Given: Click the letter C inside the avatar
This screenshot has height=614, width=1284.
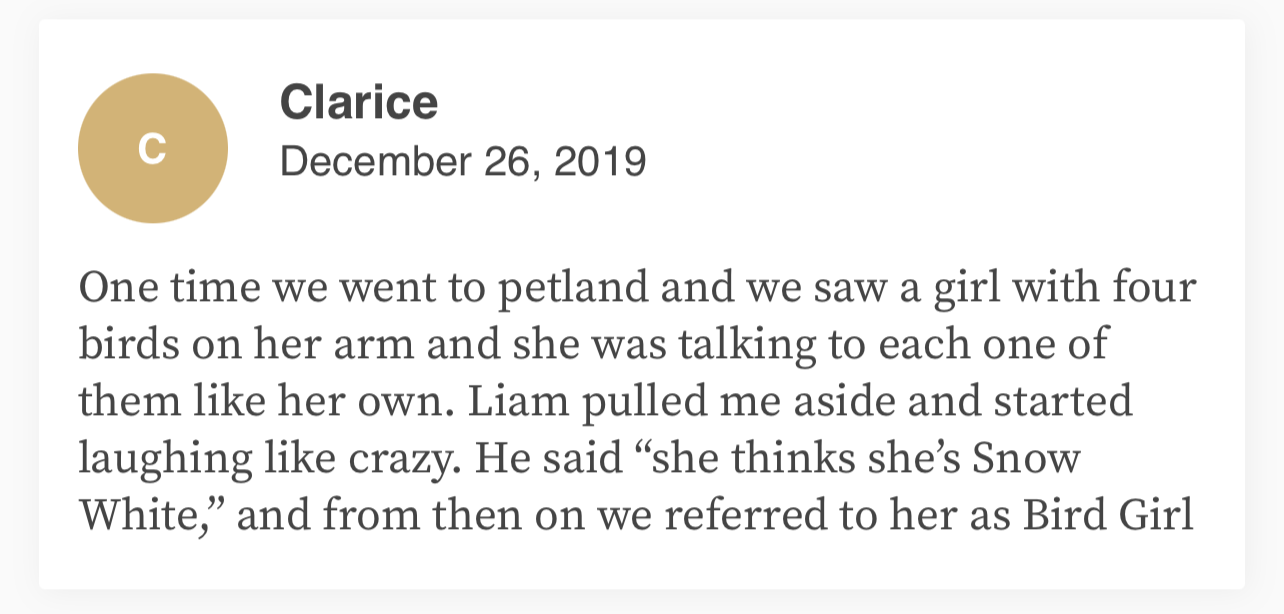Looking at the screenshot, I should coord(152,149).
